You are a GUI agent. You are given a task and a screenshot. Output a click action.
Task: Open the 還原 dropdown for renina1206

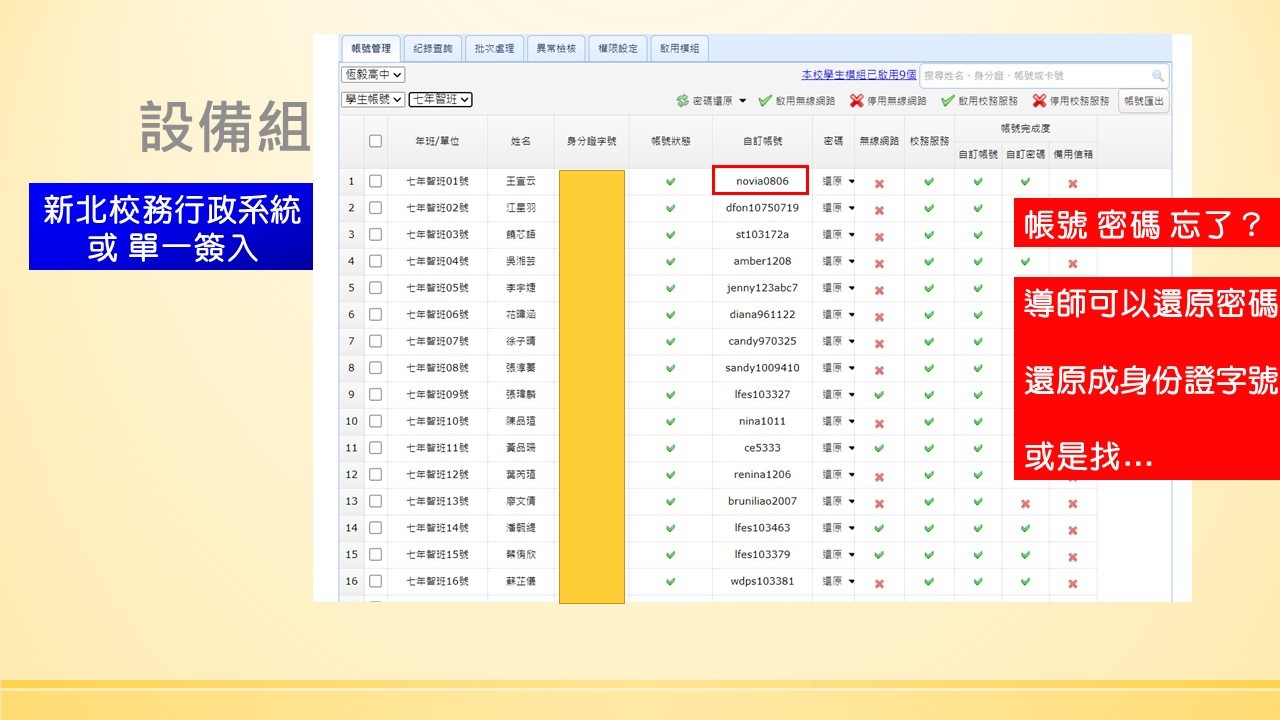point(838,474)
